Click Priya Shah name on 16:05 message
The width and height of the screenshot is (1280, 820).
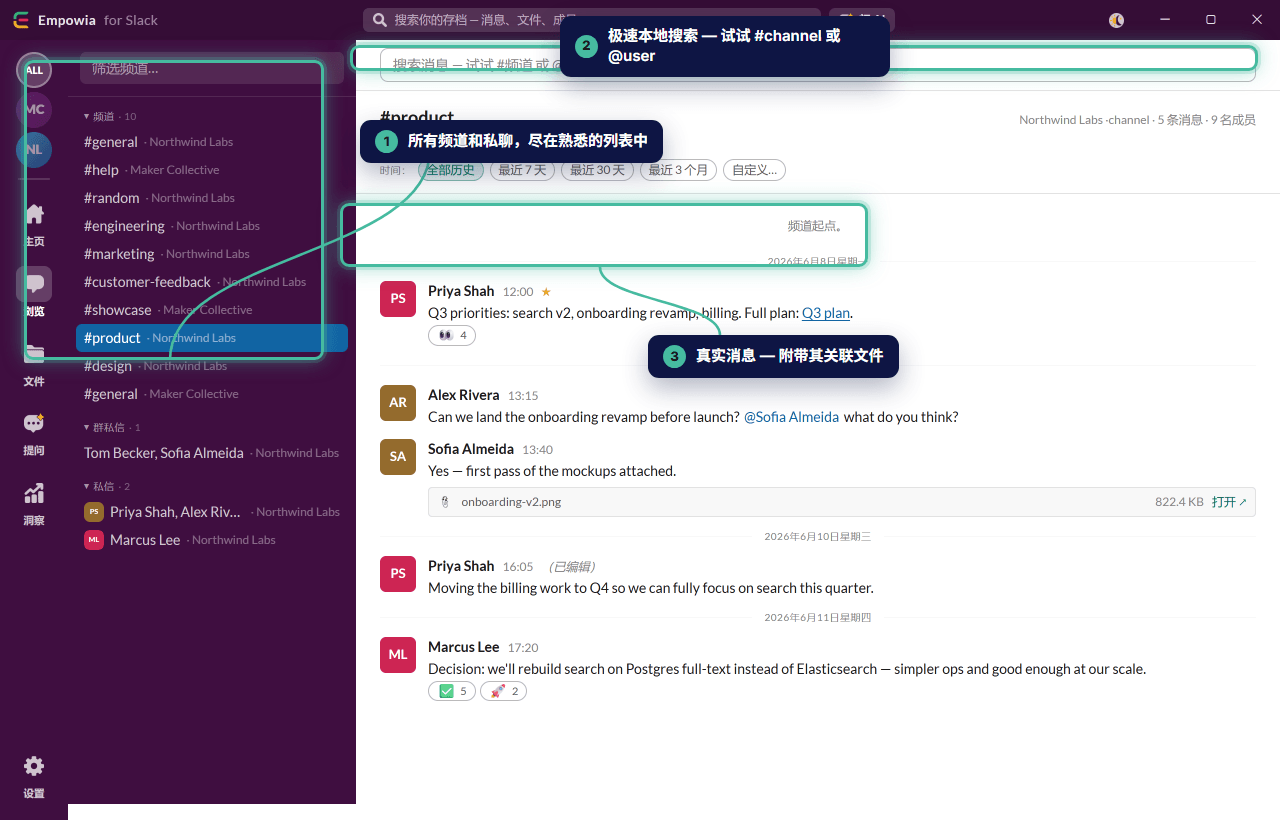pyautogui.click(x=461, y=566)
